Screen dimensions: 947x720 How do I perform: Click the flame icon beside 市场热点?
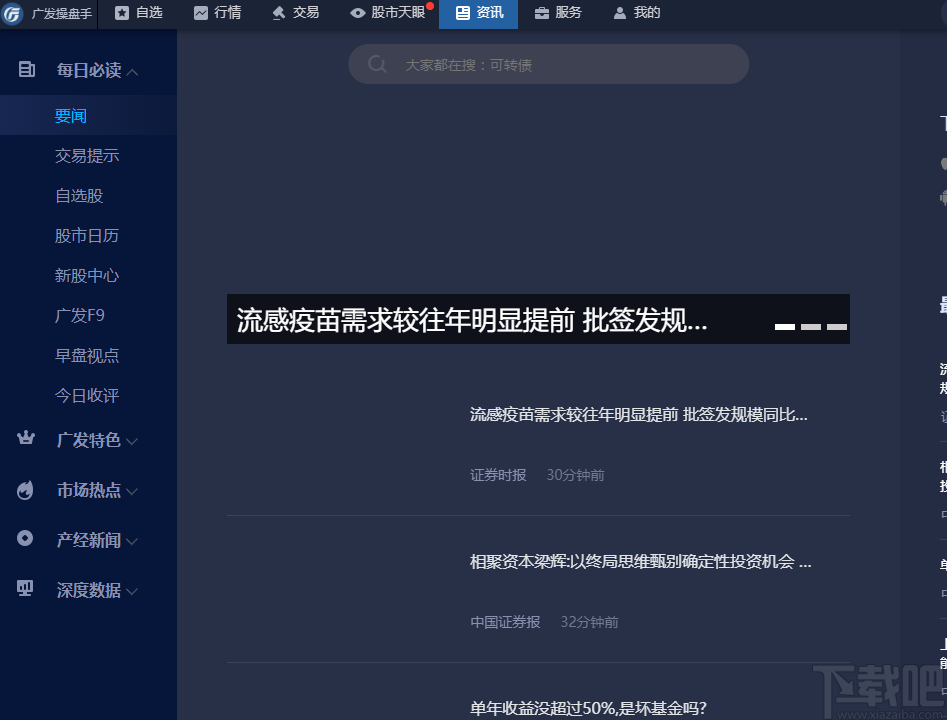point(24,490)
